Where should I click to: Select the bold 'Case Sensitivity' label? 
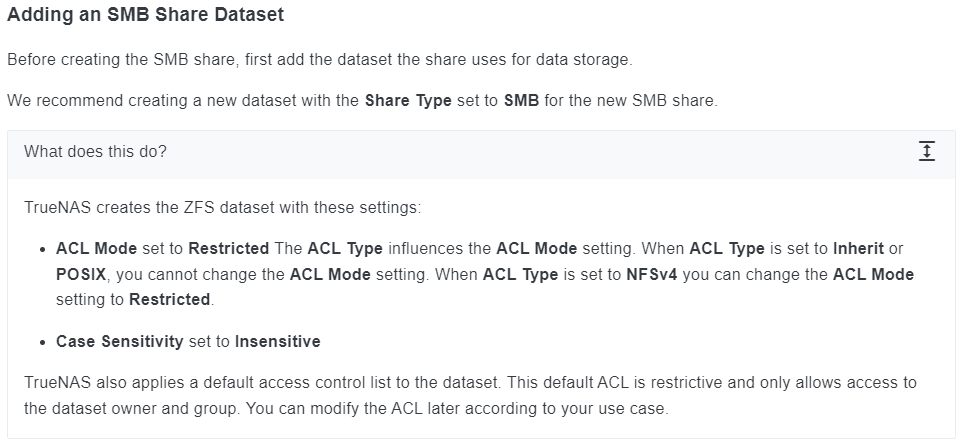120,341
